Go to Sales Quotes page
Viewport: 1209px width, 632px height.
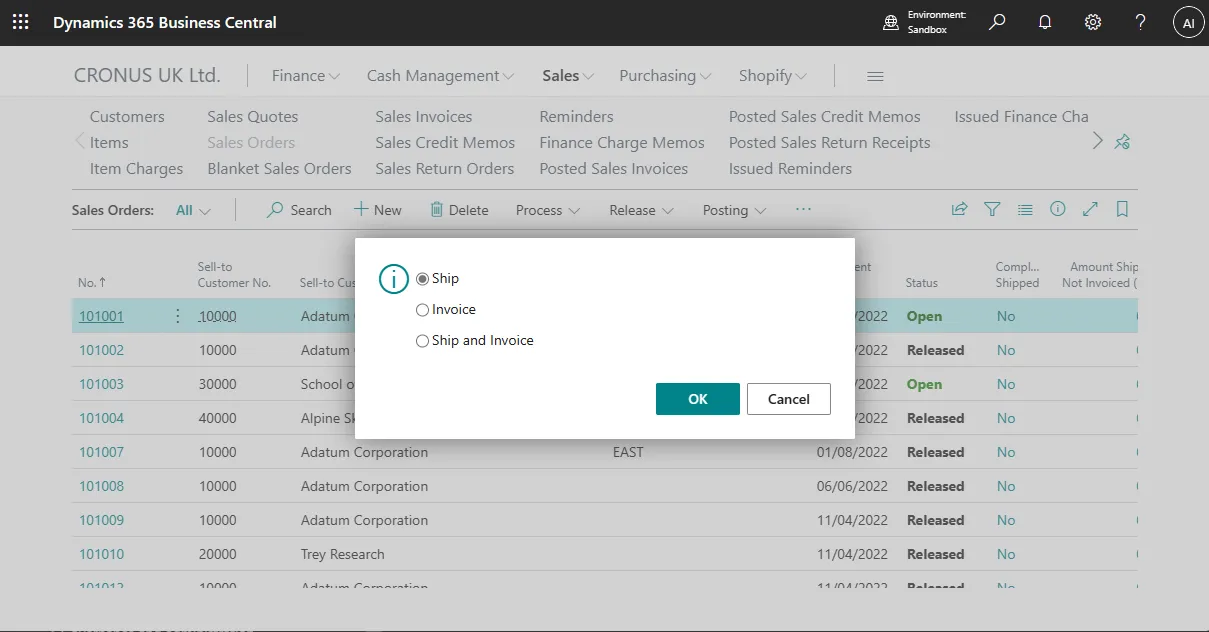[253, 116]
